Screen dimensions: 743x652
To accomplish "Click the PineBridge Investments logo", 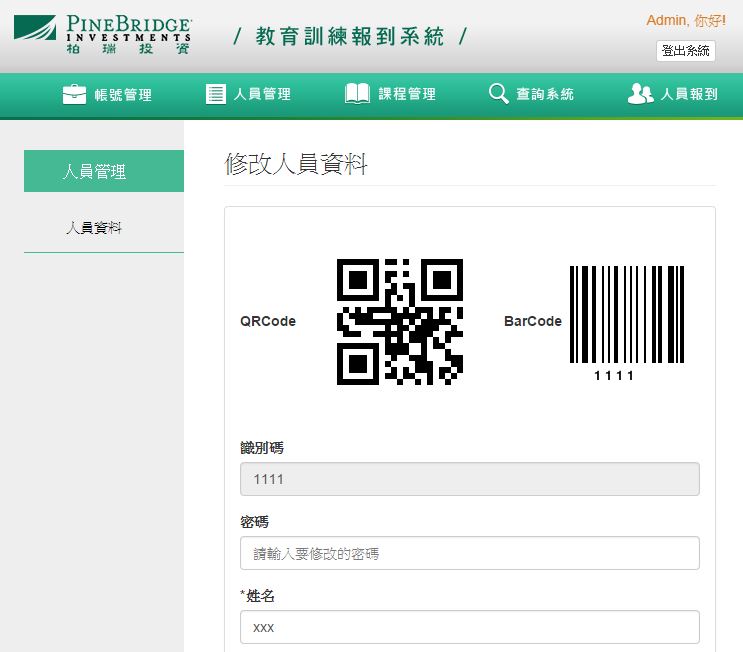I will click(102, 35).
